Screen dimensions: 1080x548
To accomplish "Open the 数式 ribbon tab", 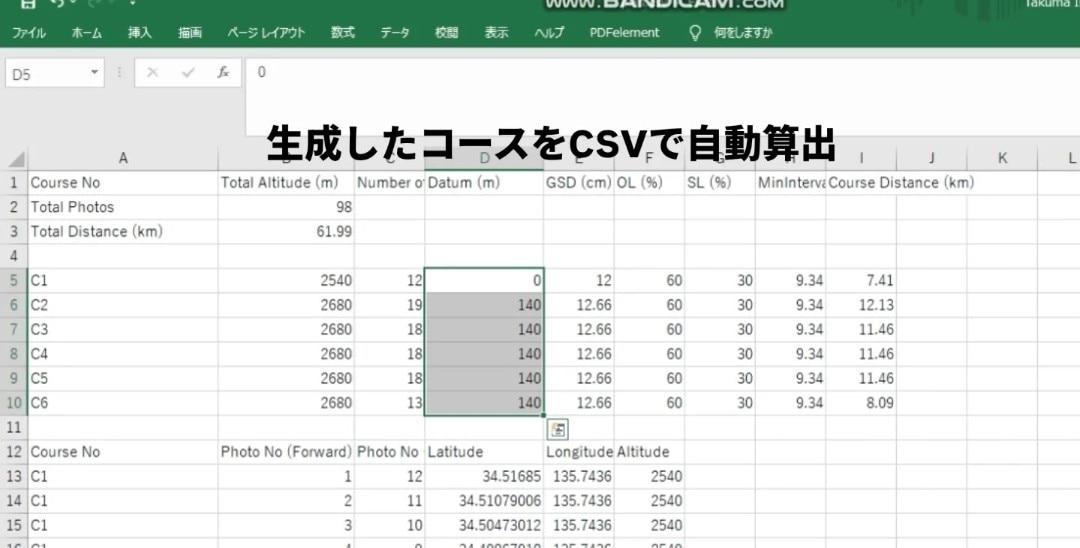I will 342,32.
